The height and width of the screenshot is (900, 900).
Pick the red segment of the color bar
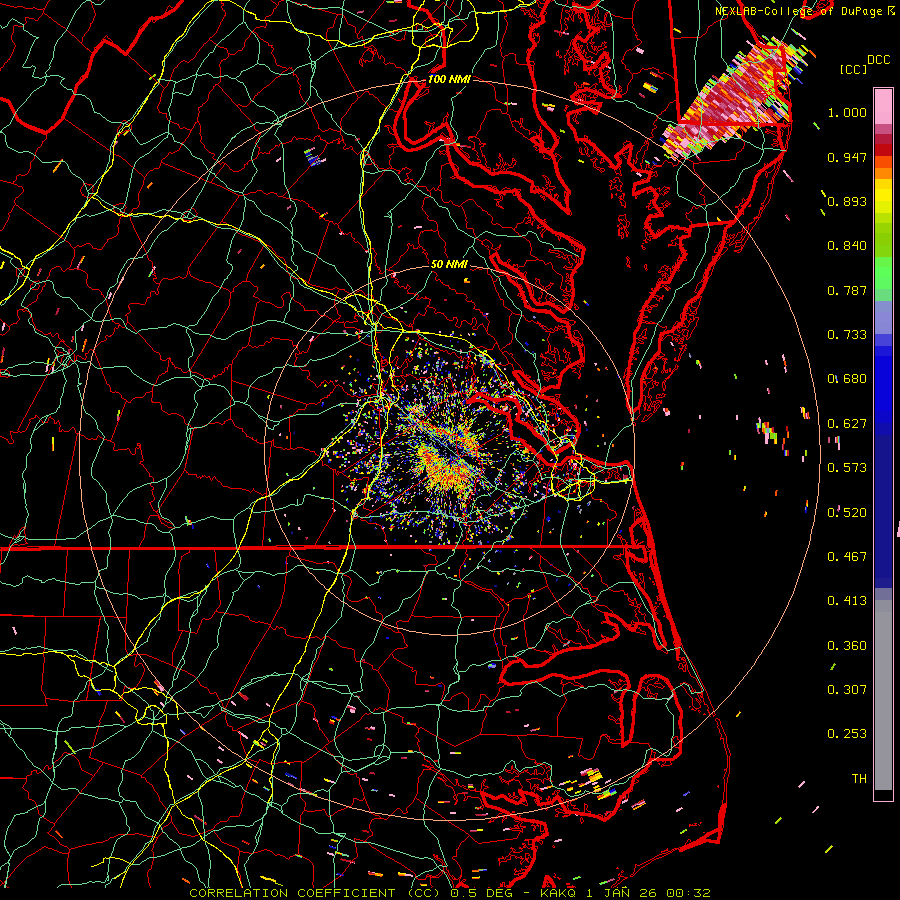click(883, 150)
